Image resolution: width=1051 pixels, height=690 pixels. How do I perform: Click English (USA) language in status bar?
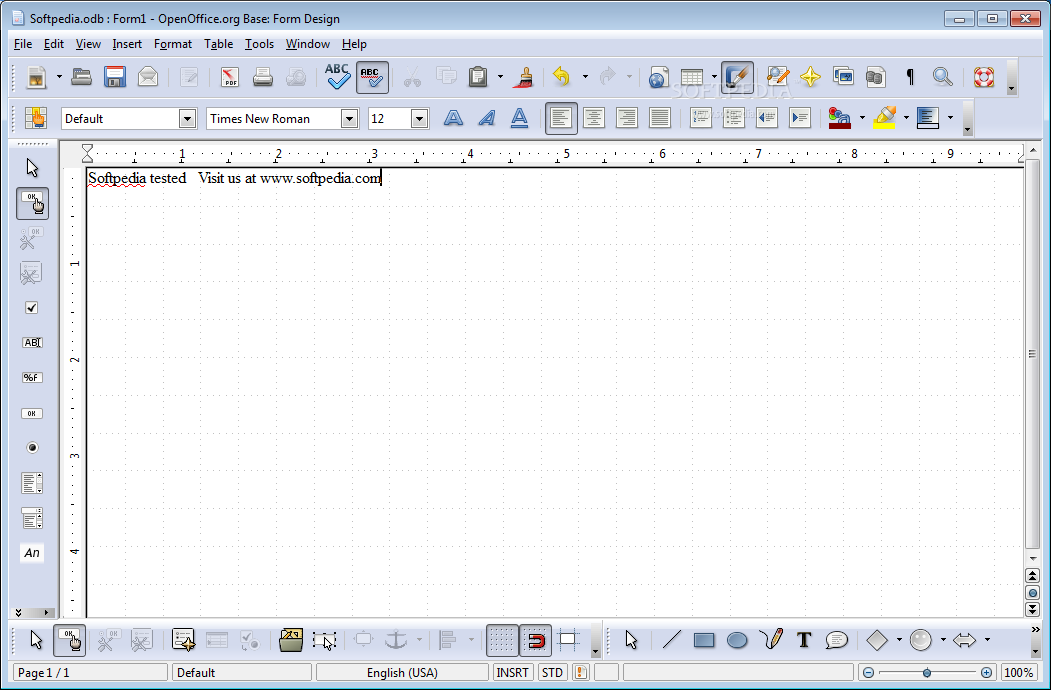(x=402, y=673)
